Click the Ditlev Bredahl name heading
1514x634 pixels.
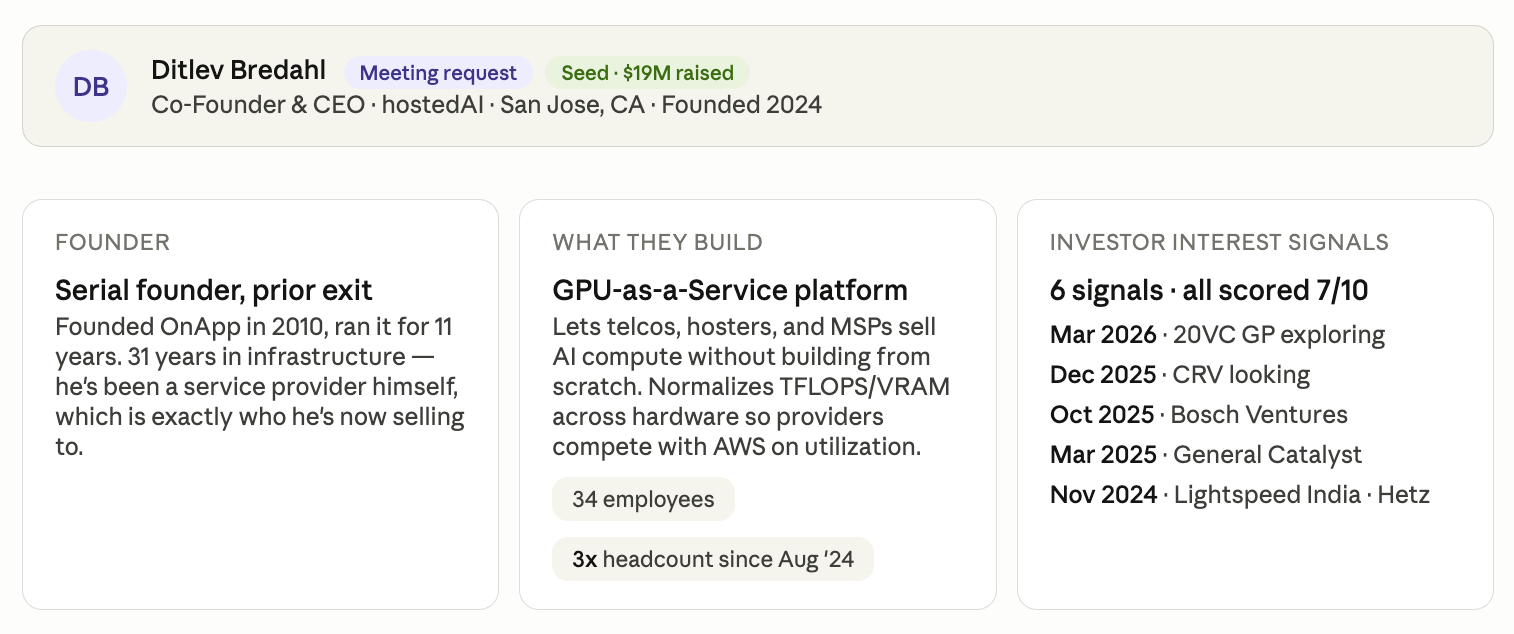coord(238,71)
